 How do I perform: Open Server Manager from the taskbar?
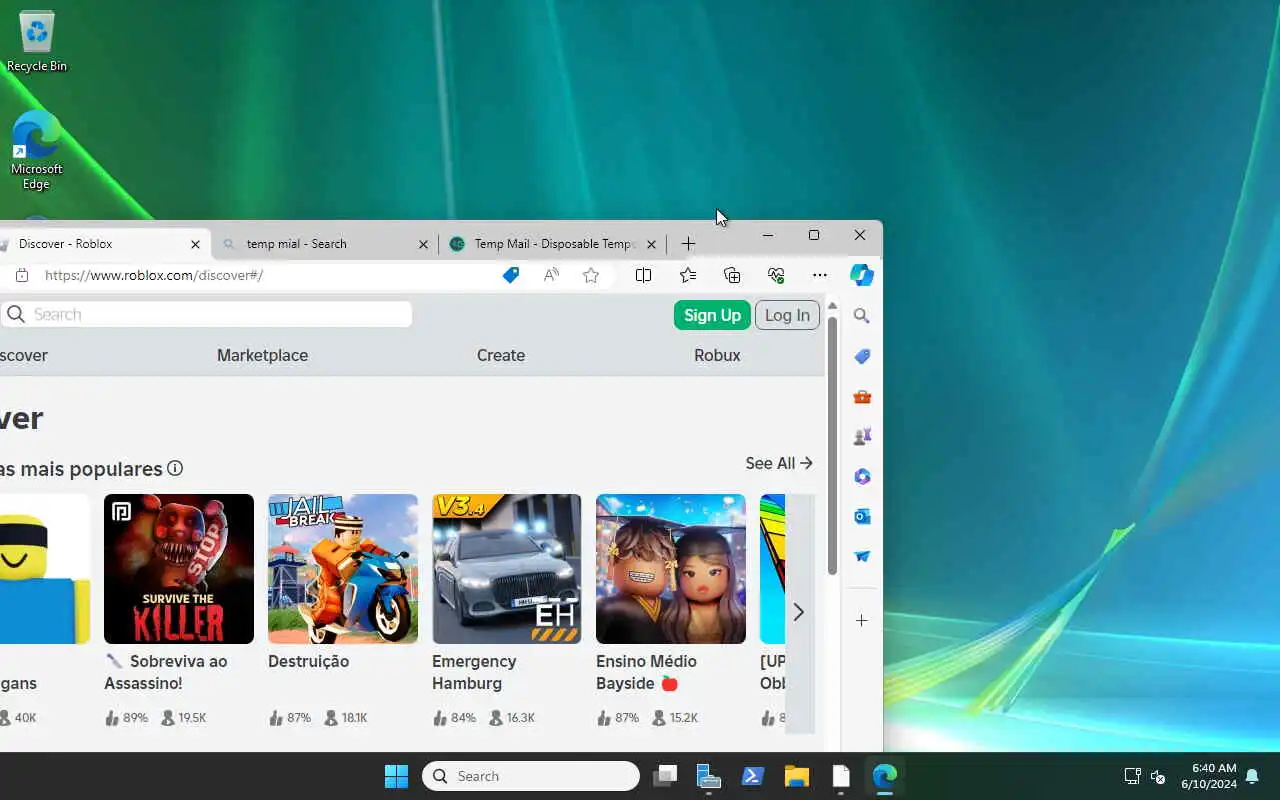pos(709,776)
